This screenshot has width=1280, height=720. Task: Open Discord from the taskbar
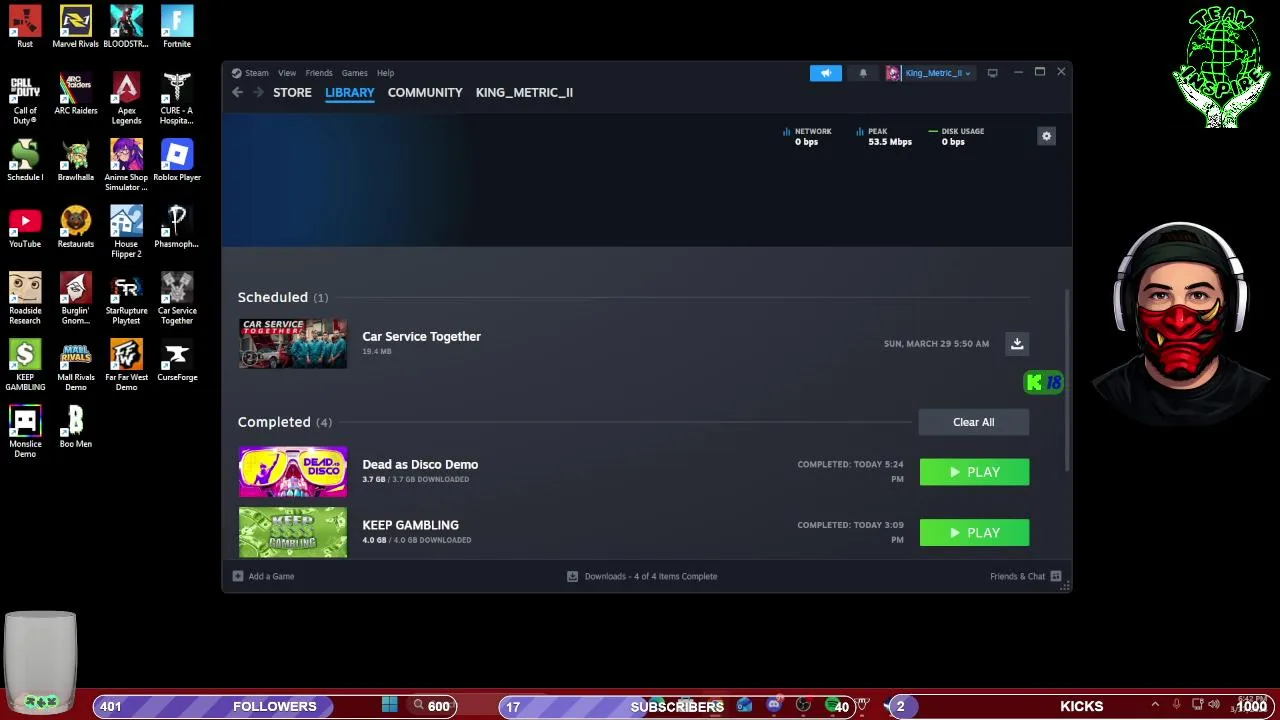773,706
